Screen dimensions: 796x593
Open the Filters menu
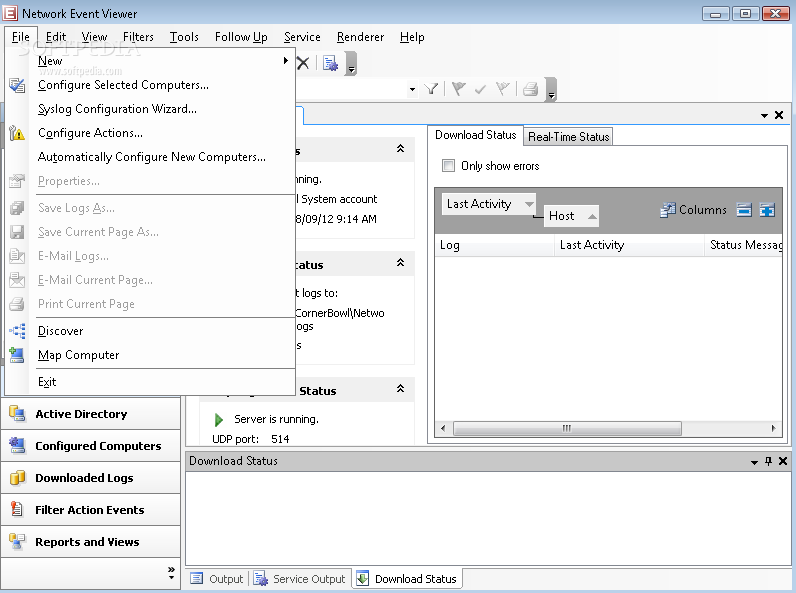pos(138,37)
